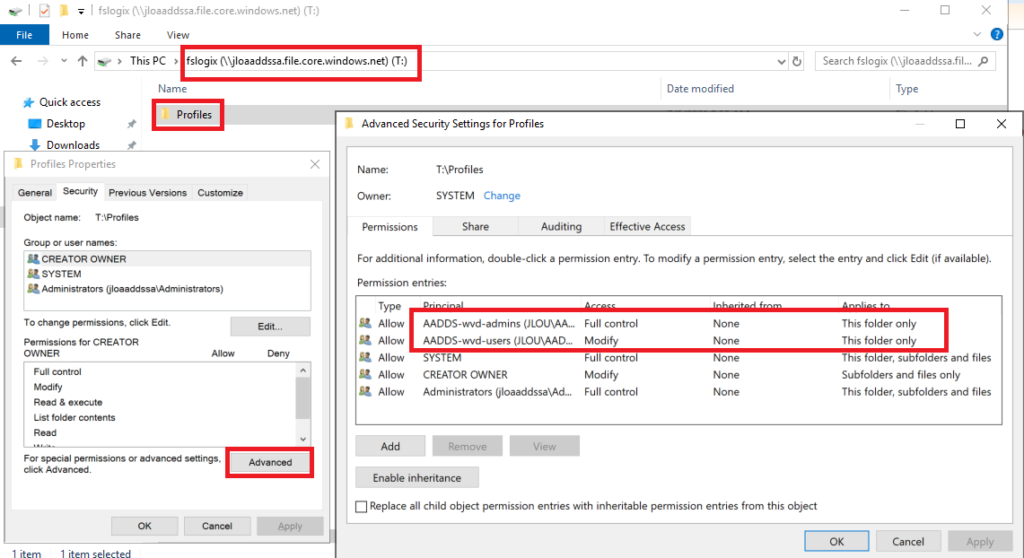
Task: Sort by the Type column header
Action: [906, 89]
